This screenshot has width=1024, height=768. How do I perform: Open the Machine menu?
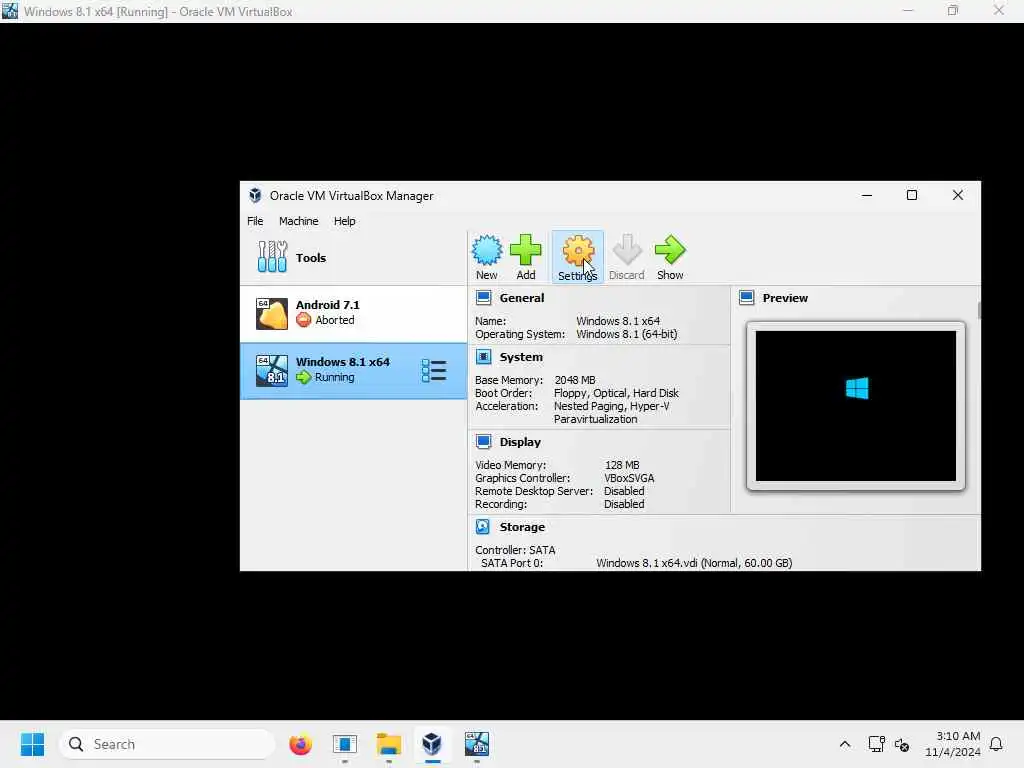(x=298, y=221)
